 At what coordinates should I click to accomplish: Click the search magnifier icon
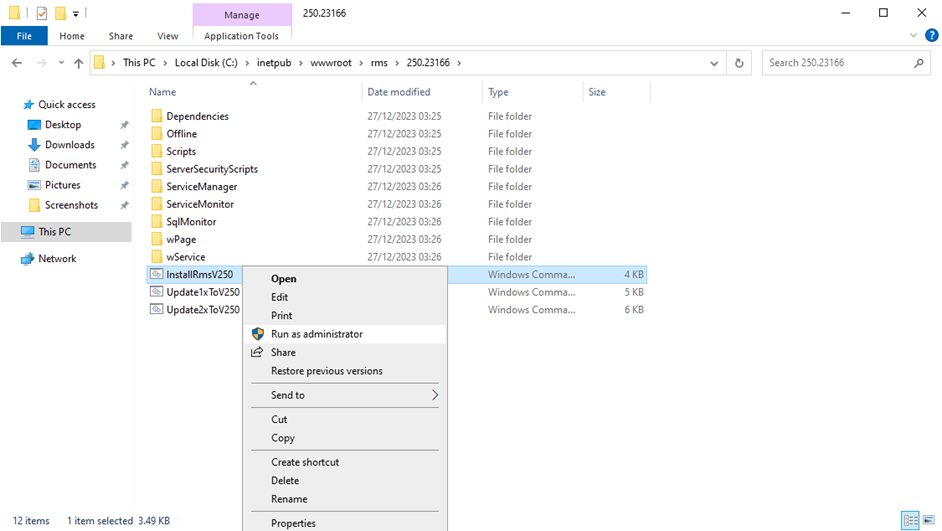pos(919,63)
